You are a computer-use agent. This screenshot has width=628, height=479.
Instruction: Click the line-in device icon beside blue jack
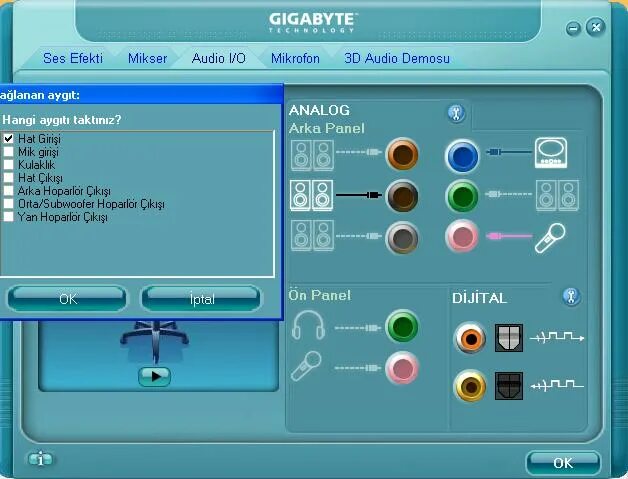coord(551,153)
